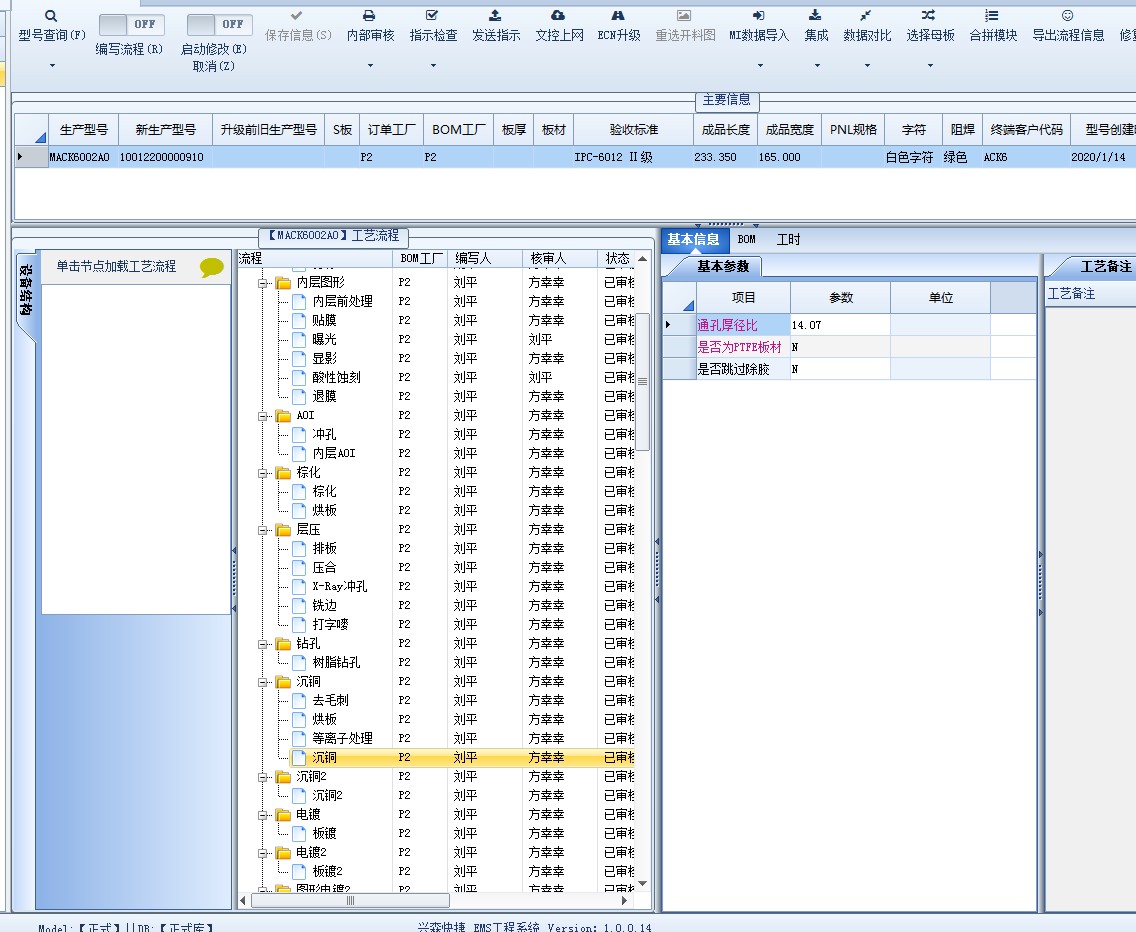Click the 是否为PTFE板材 parameter row
Image resolution: width=1136 pixels, height=932 pixels.
(850, 347)
